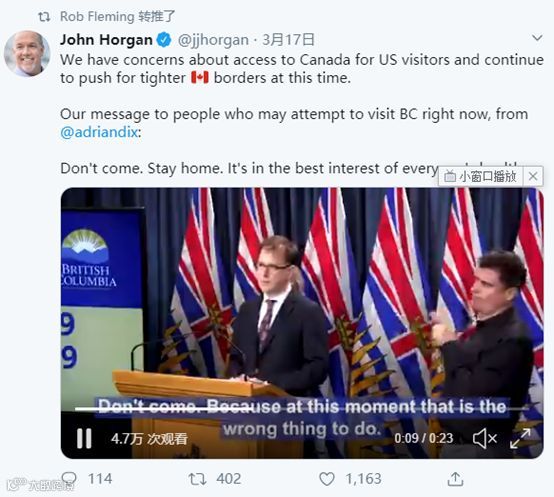
Task: Click the retweet icon next to Rob Fleming
Action: click(x=45, y=17)
